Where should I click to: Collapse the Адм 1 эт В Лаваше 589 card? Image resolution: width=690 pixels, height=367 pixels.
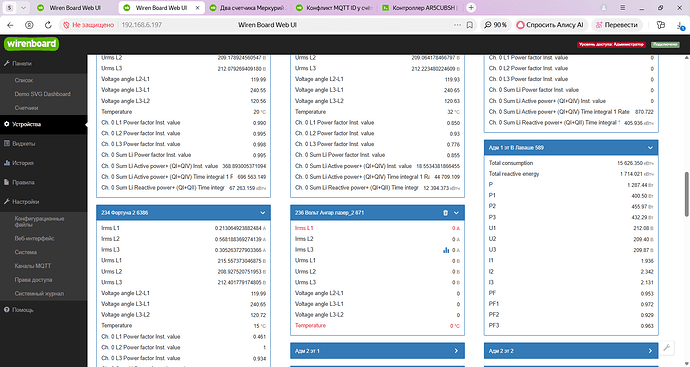click(650, 148)
